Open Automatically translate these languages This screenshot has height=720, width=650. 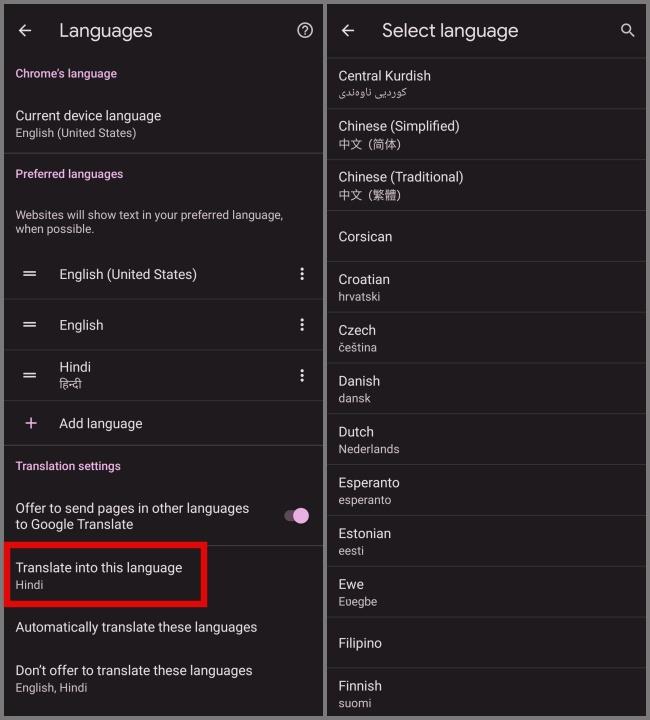163,627
